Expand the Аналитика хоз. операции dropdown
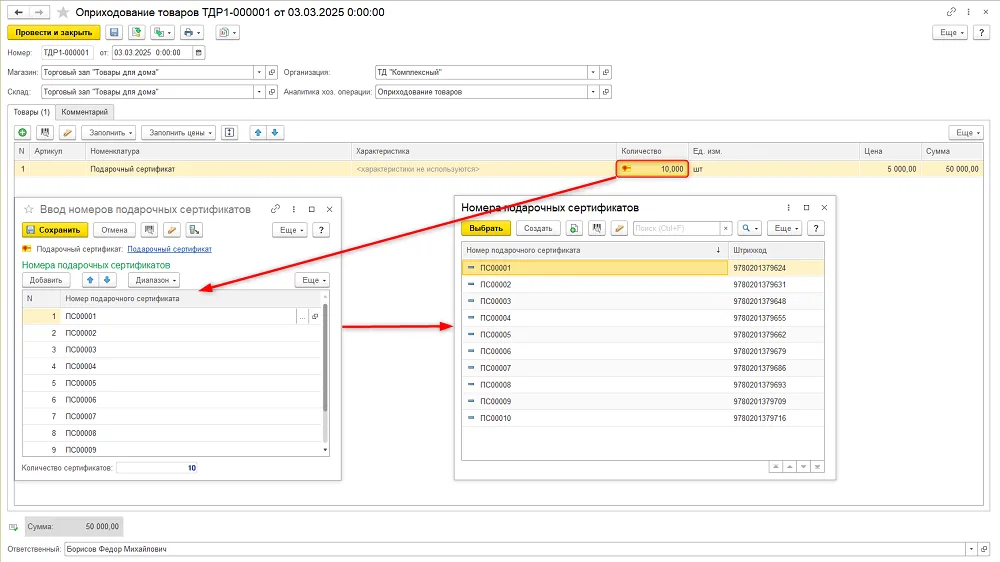This screenshot has width=1000, height=562. click(593, 92)
